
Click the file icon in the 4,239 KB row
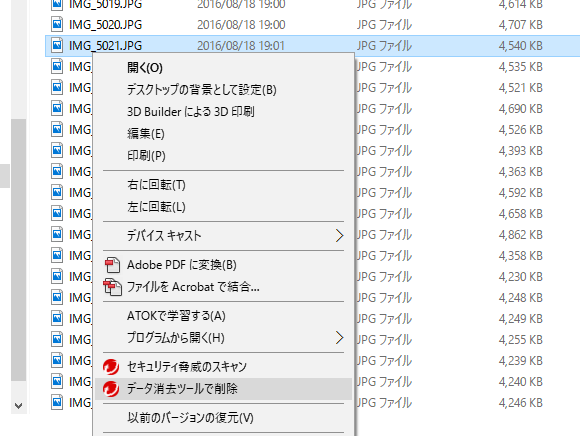(57, 360)
